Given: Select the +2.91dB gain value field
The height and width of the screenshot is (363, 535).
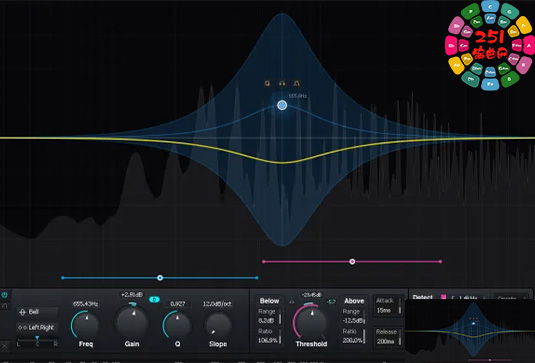Looking at the screenshot, I should pyautogui.click(x=132, y=294).
